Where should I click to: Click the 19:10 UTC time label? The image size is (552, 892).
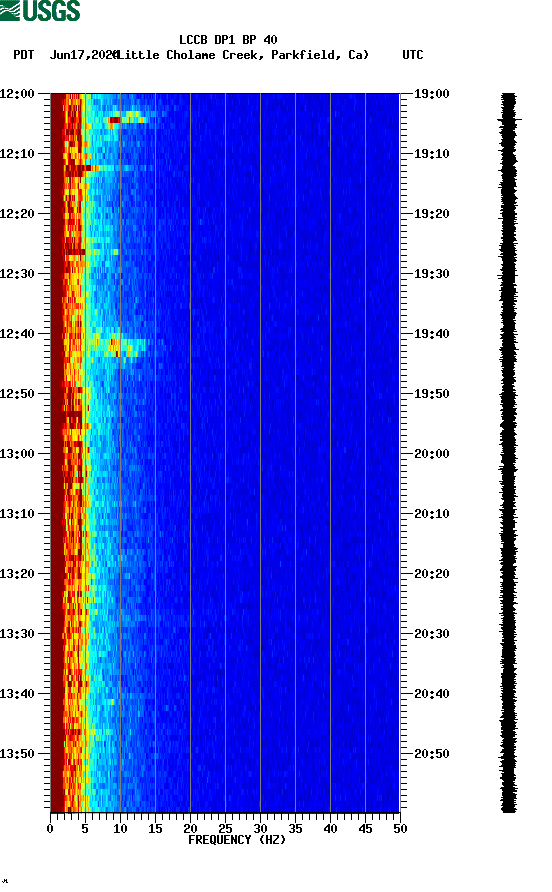pyautogui.click(x=431, y=154)
